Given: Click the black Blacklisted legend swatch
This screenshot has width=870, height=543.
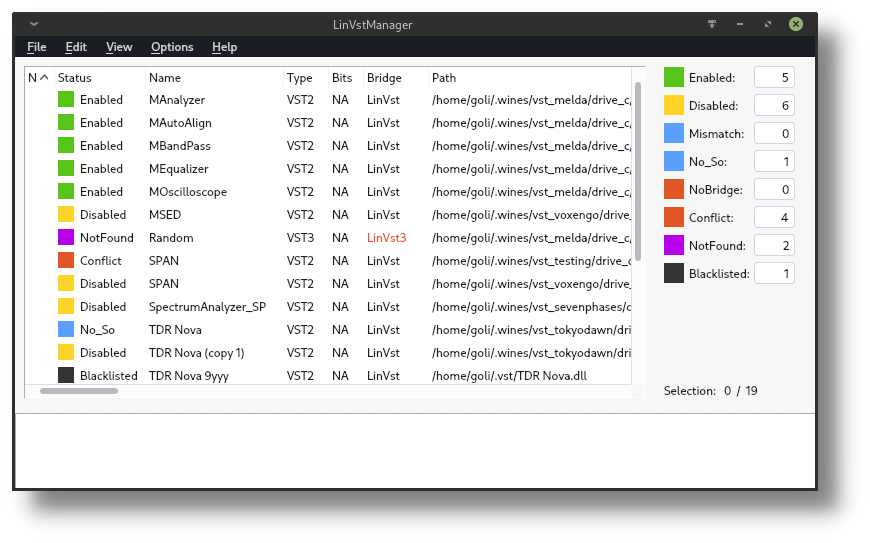Looking at the screenshot, I should click(x=674, y=273).
